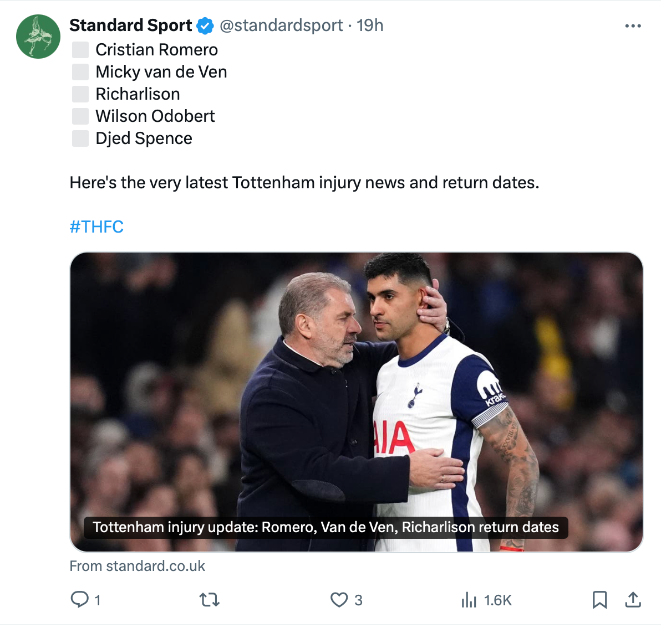The width and height of the screenshot is (661, 628).
Task: Click the blue verified badge
Action: click(205, 26)
